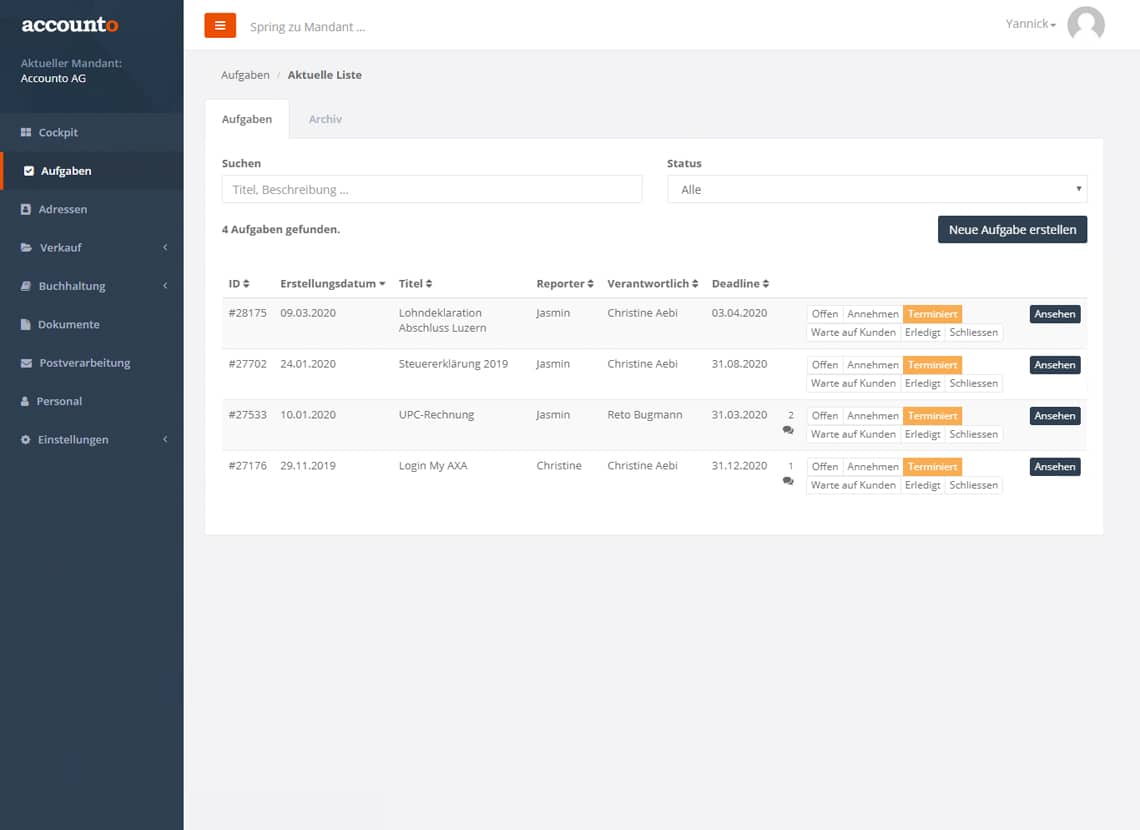
Task: Click Schliessen for UPC-Rechnung task
Action: point(974,435)
